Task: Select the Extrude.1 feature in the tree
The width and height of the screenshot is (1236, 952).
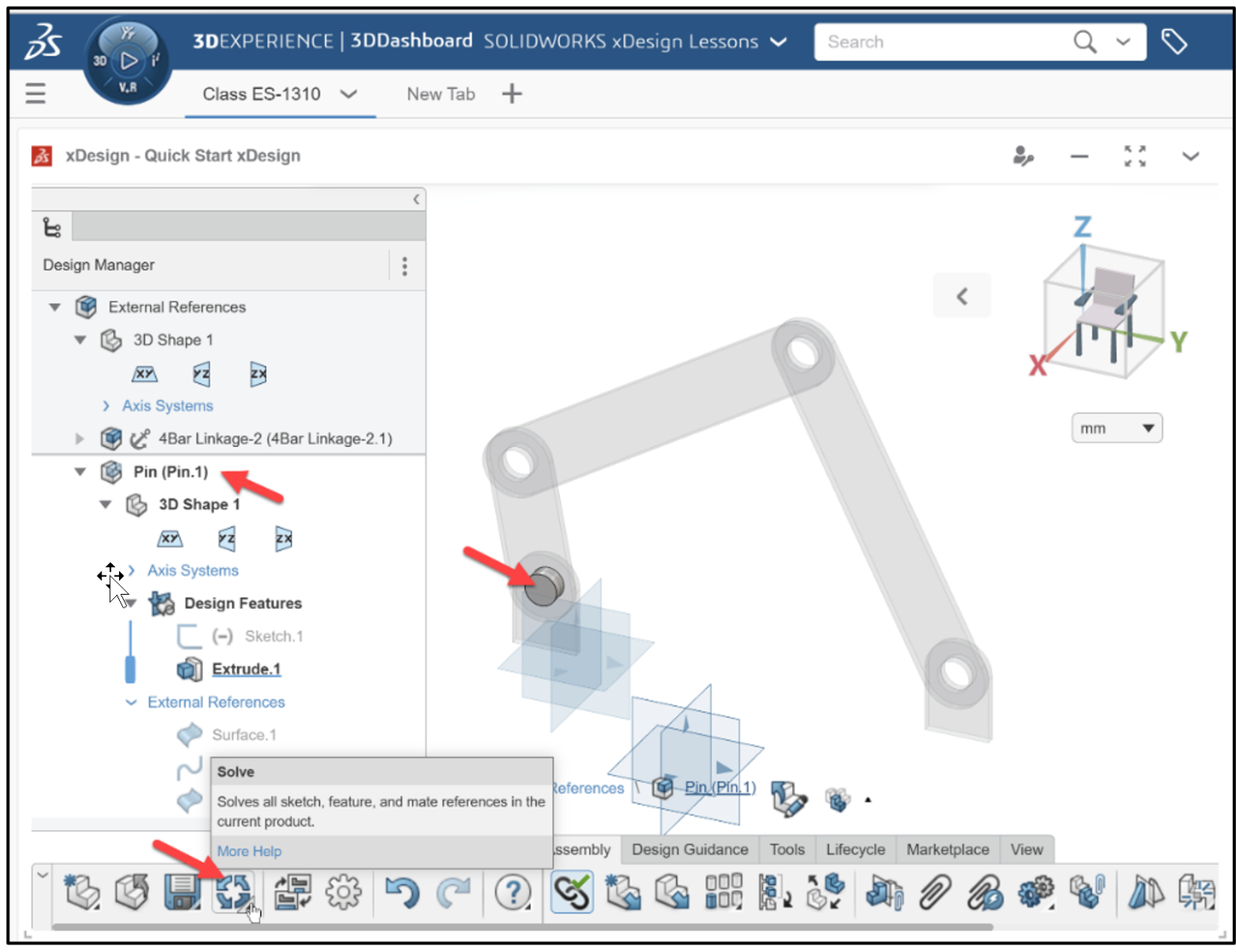Action: coord(245,669)
